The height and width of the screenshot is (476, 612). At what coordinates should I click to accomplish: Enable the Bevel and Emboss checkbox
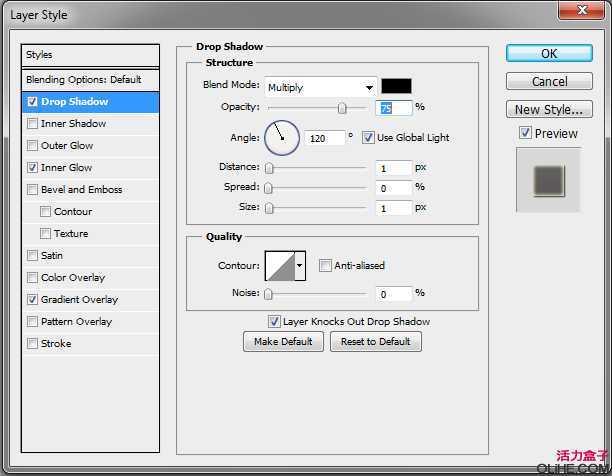coord(32,190)
